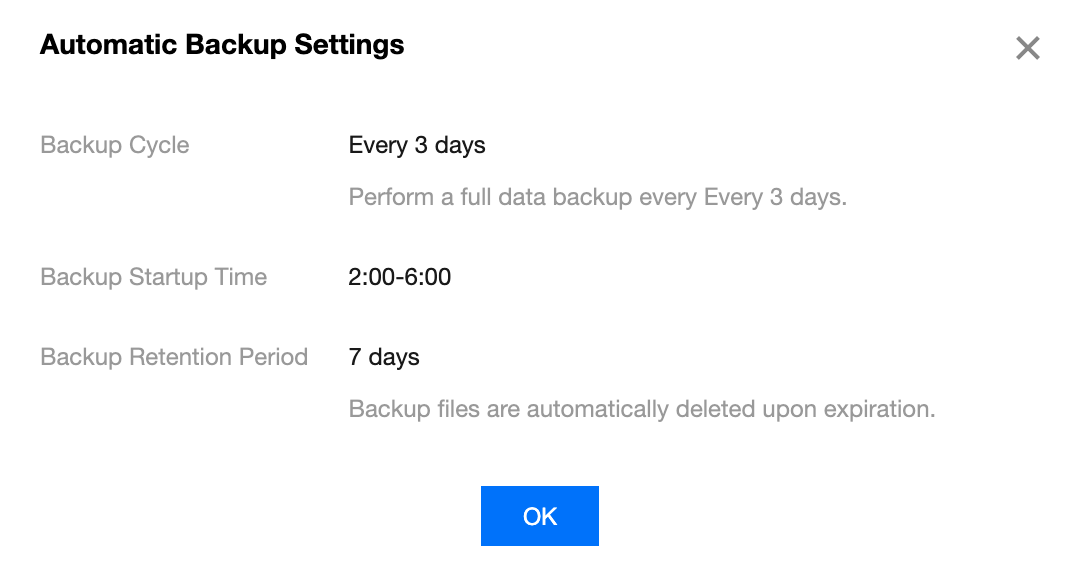The image size is (1080, 572).
Task: Click the 6:00 end time value
Action: click(x=428, y=277)
